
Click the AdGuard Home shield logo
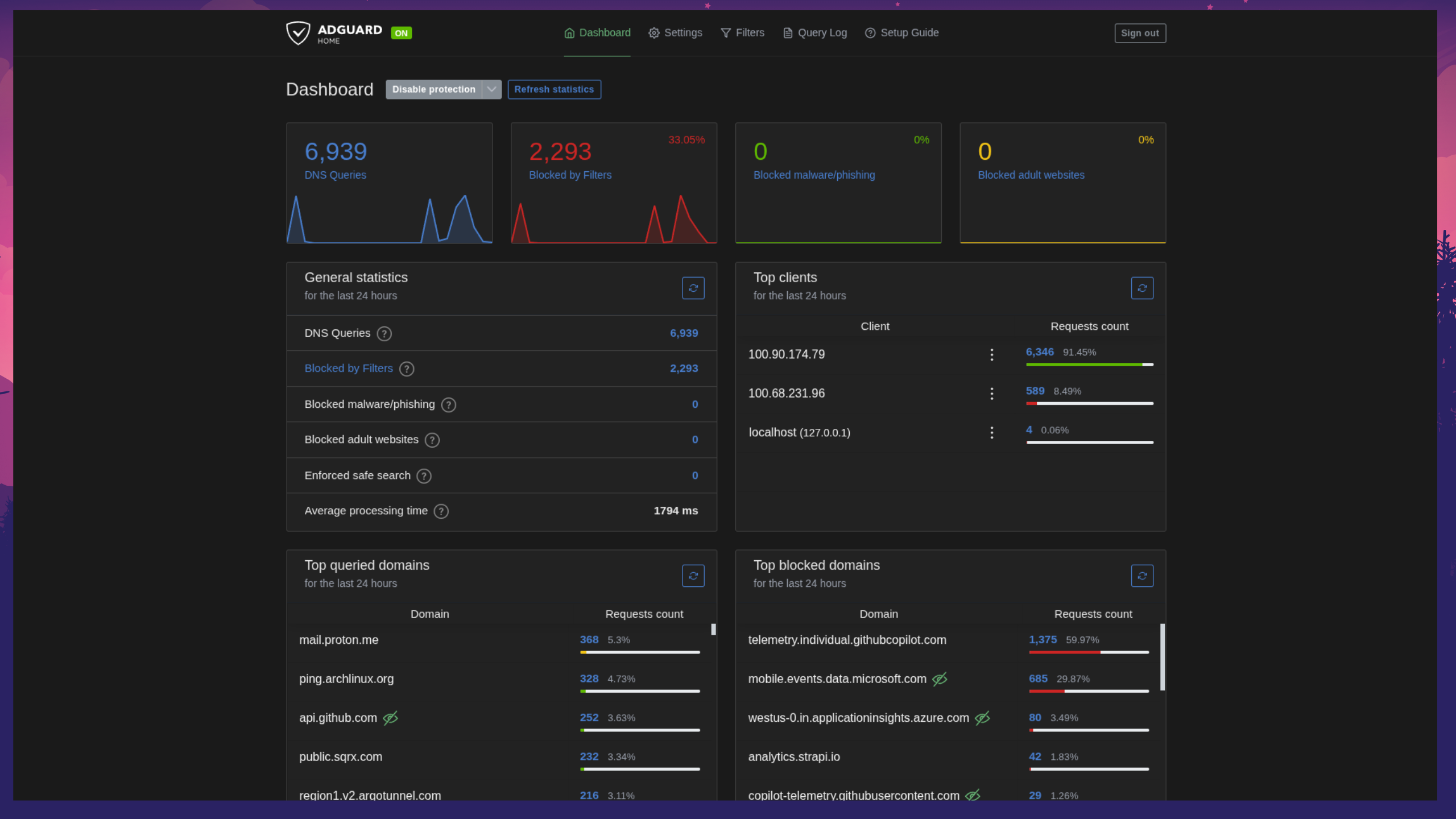point(298,33)
